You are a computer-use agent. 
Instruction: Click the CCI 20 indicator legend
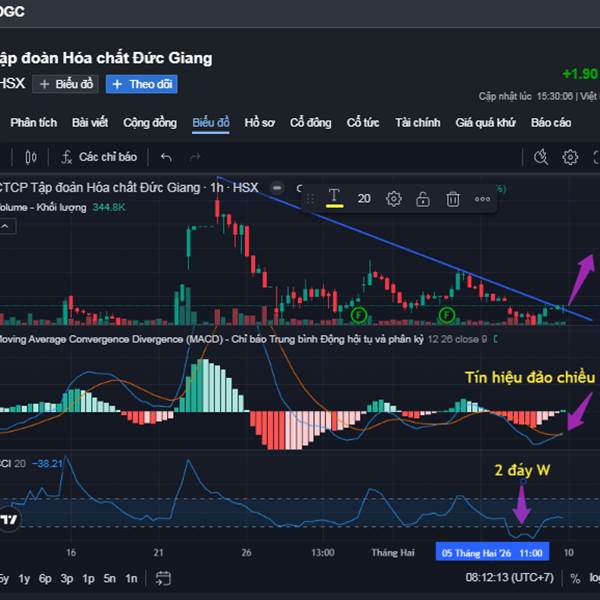[13, 464]
